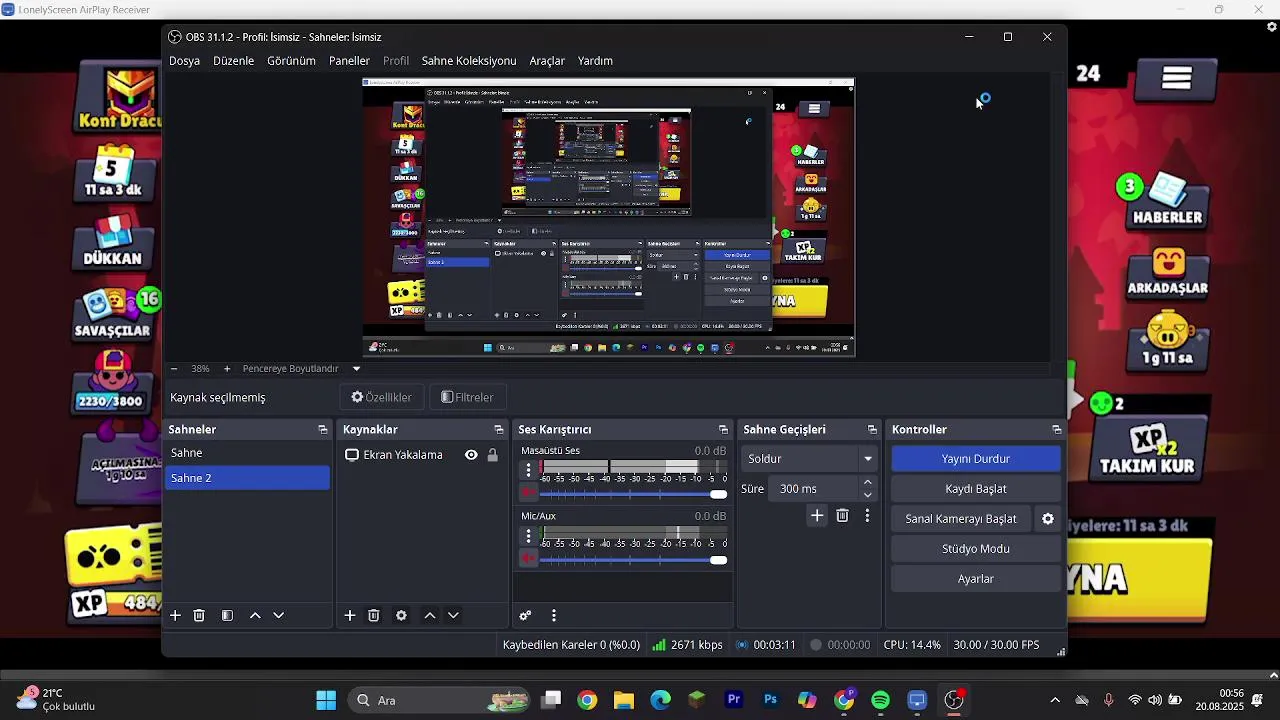The height and width of the screenshot is (720, 1280).
Task: Open Spotify from the taskbar
Action: 881,701
